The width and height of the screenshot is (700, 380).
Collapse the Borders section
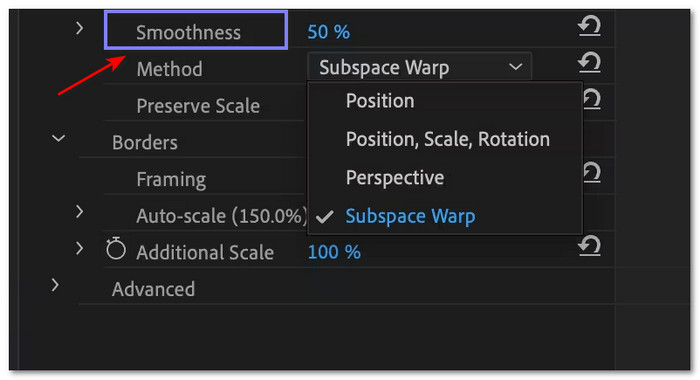[x=58, y=138]
